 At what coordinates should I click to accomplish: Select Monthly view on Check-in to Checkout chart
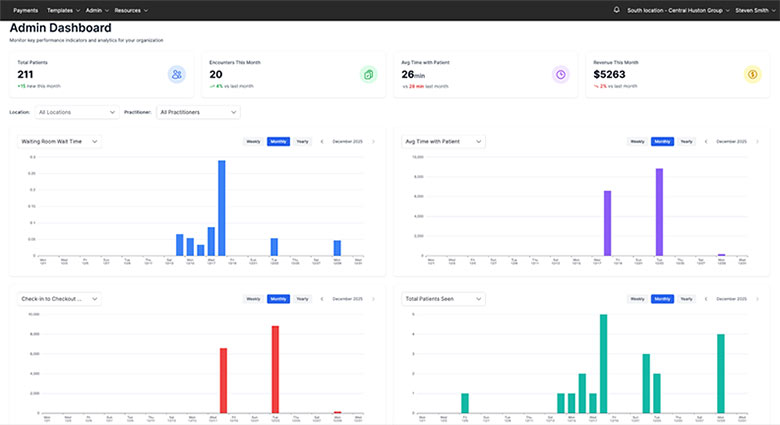coord(278,298)
